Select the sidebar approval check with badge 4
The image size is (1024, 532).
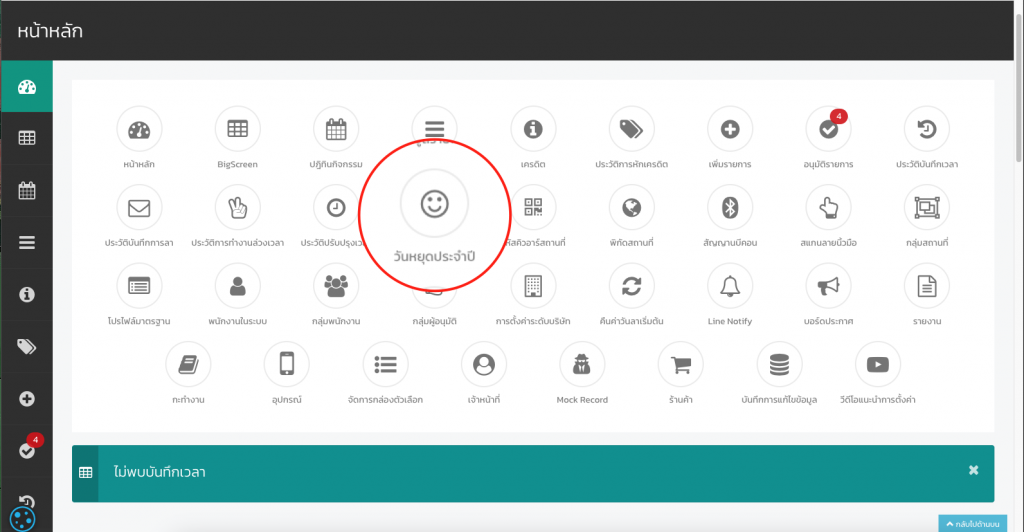click(27, 450)
